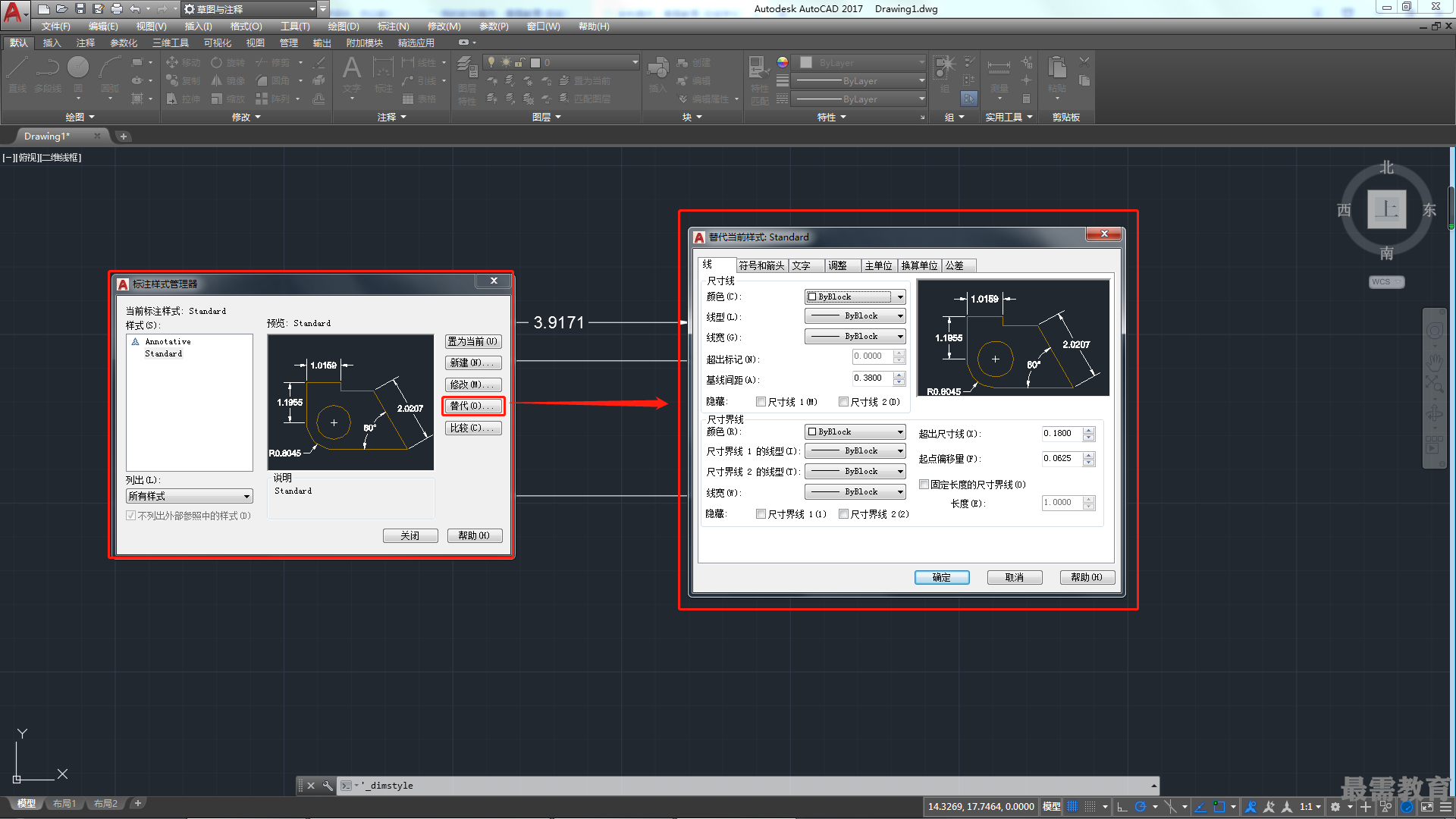Open the workspace dropdown 草图与注释
The width and height of the screenshot is (1456, 819).
coord(249,9)
